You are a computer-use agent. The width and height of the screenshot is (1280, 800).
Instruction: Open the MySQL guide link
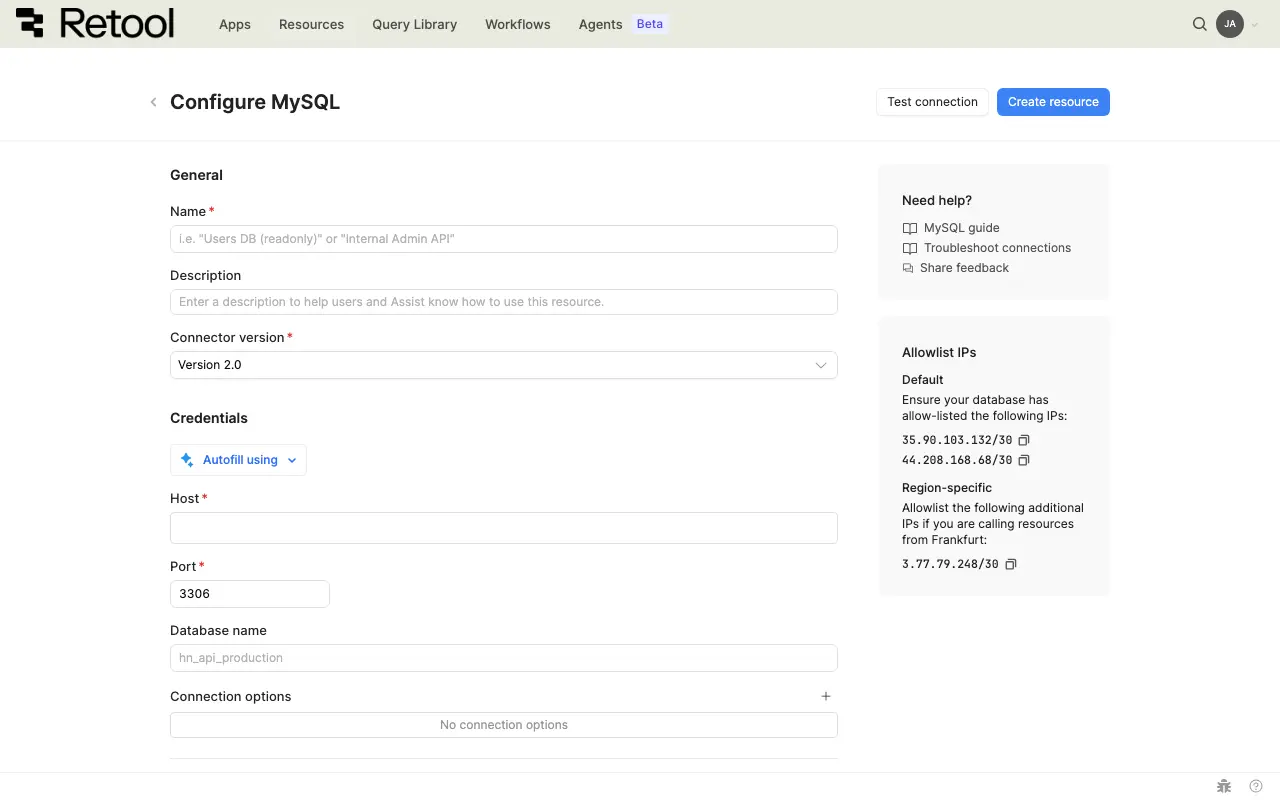[961, 228]
